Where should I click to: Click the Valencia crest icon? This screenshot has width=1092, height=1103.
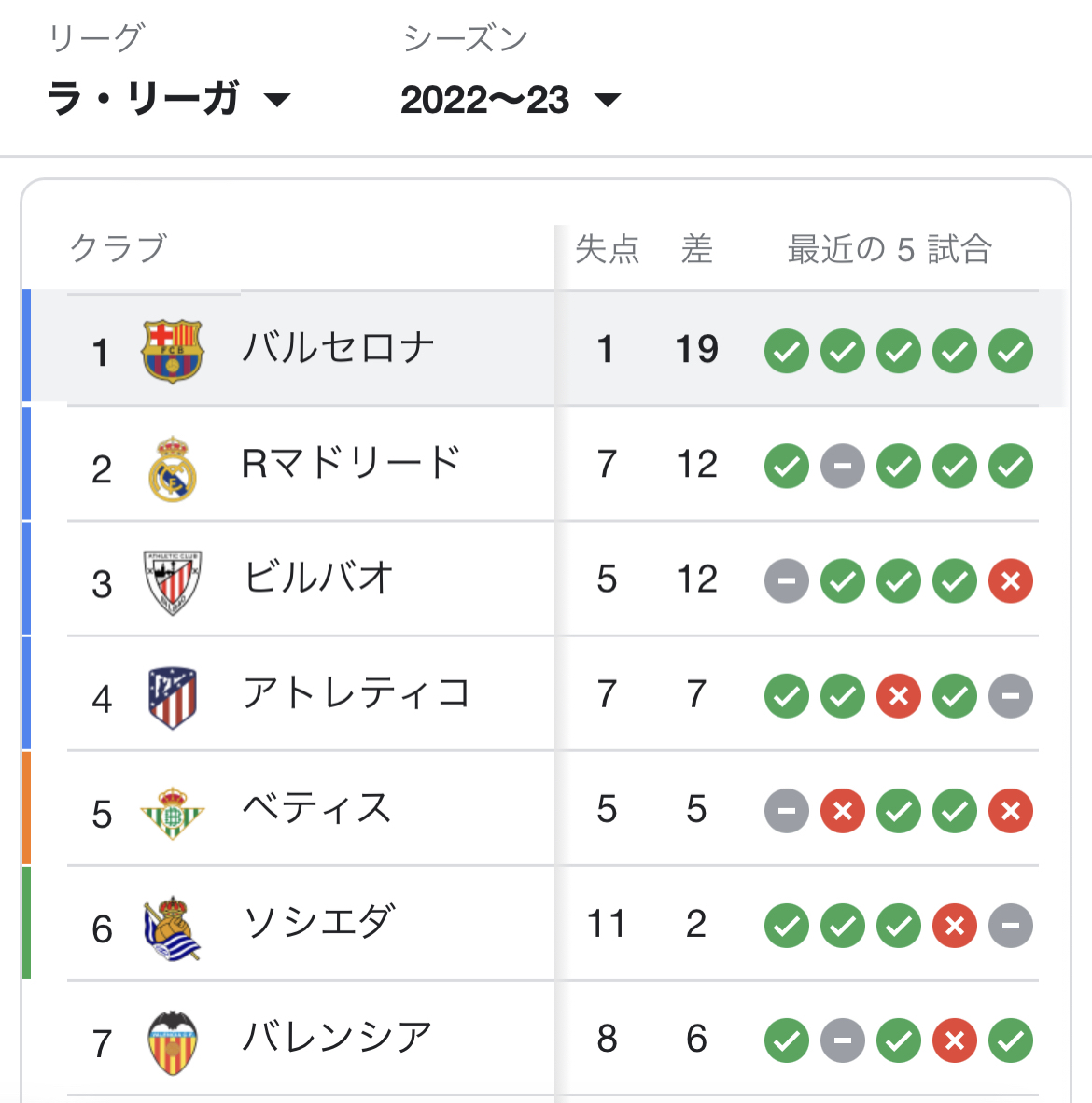(172, 1041)
